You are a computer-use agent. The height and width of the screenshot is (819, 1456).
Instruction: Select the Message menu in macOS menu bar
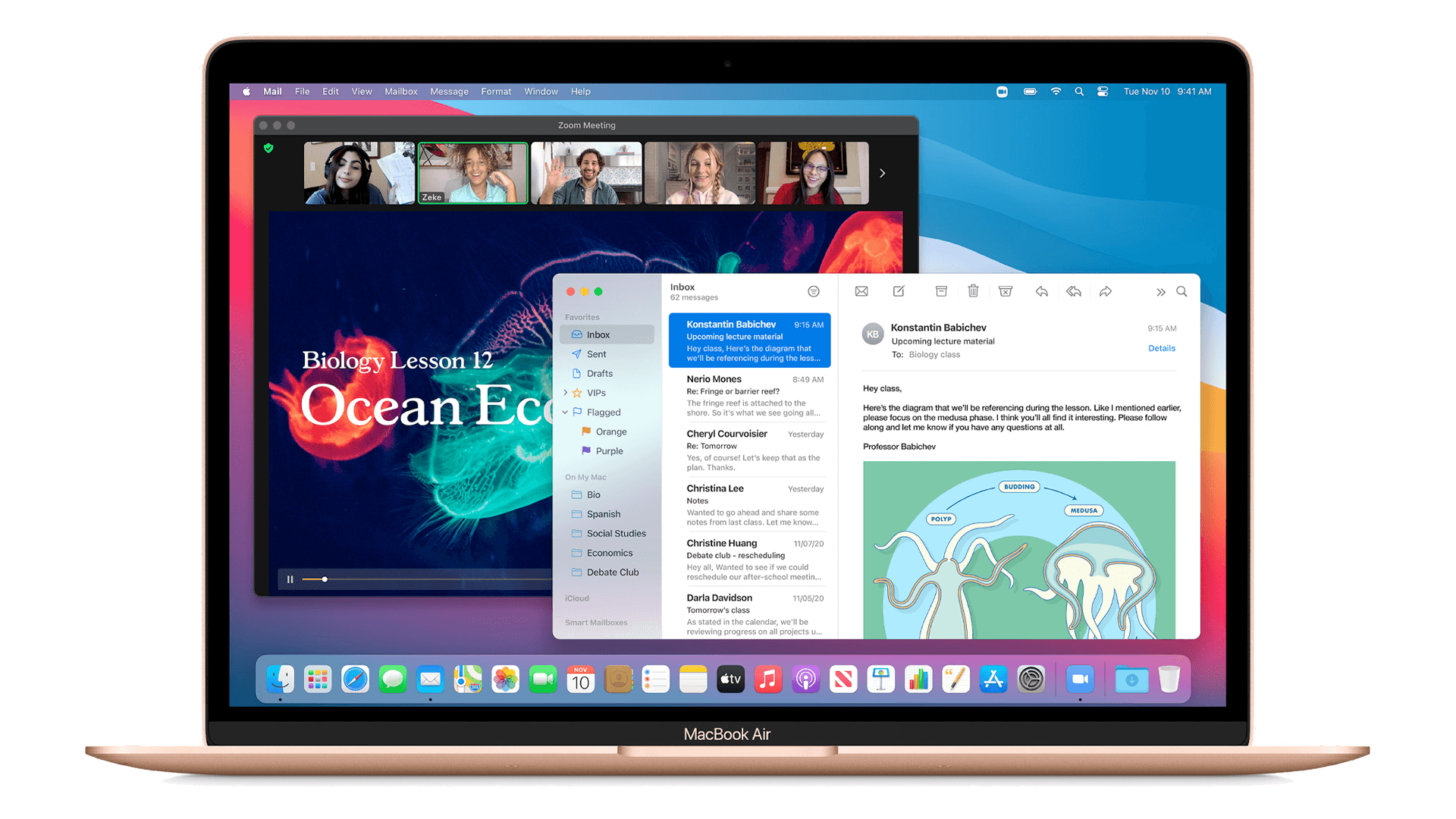pyautogui.click(x=449, y=91)
